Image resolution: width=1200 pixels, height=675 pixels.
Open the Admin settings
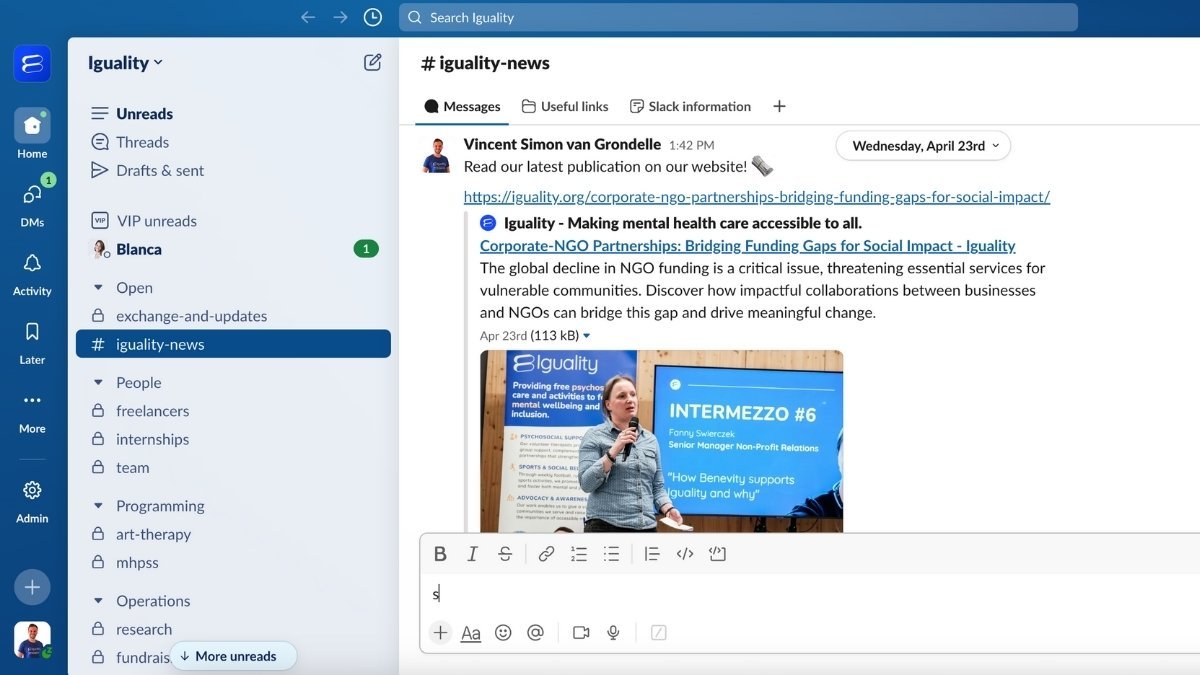[x=32, y=500]
